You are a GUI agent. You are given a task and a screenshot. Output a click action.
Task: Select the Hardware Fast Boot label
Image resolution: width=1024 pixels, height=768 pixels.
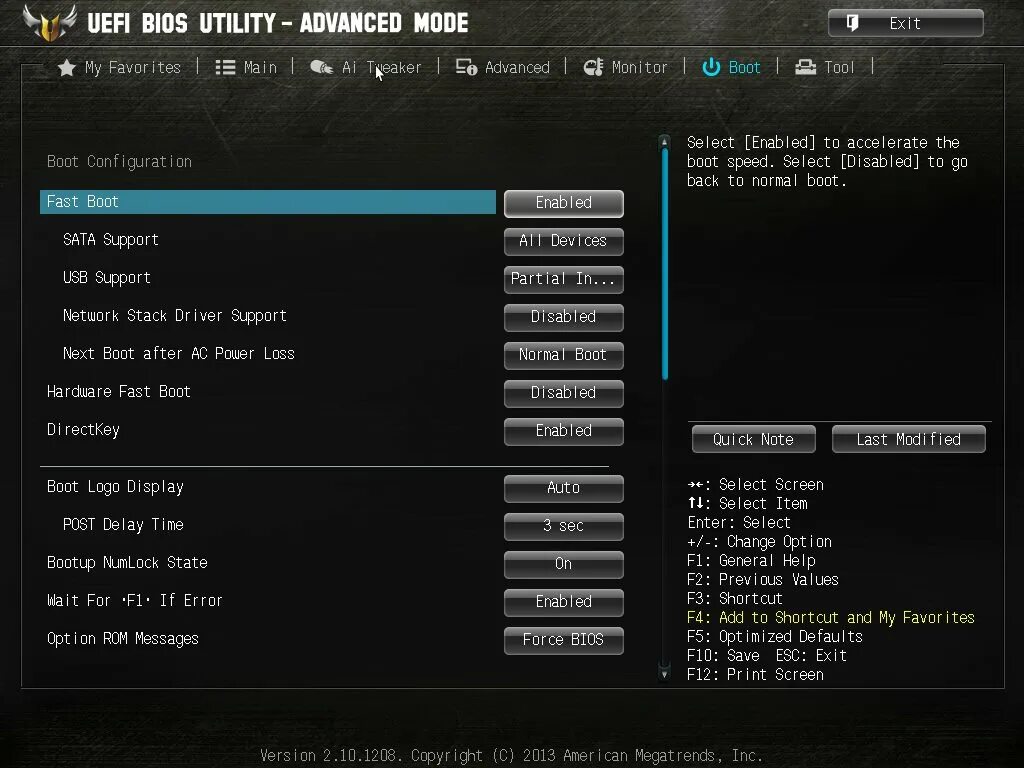pyautogui.click(x=119, y=391)
